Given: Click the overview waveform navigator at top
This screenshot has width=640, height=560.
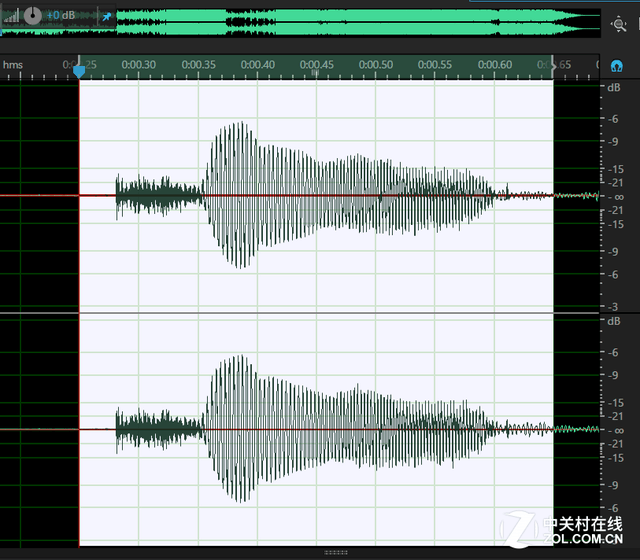Looking at the screenshot, I should coord(350,20).
